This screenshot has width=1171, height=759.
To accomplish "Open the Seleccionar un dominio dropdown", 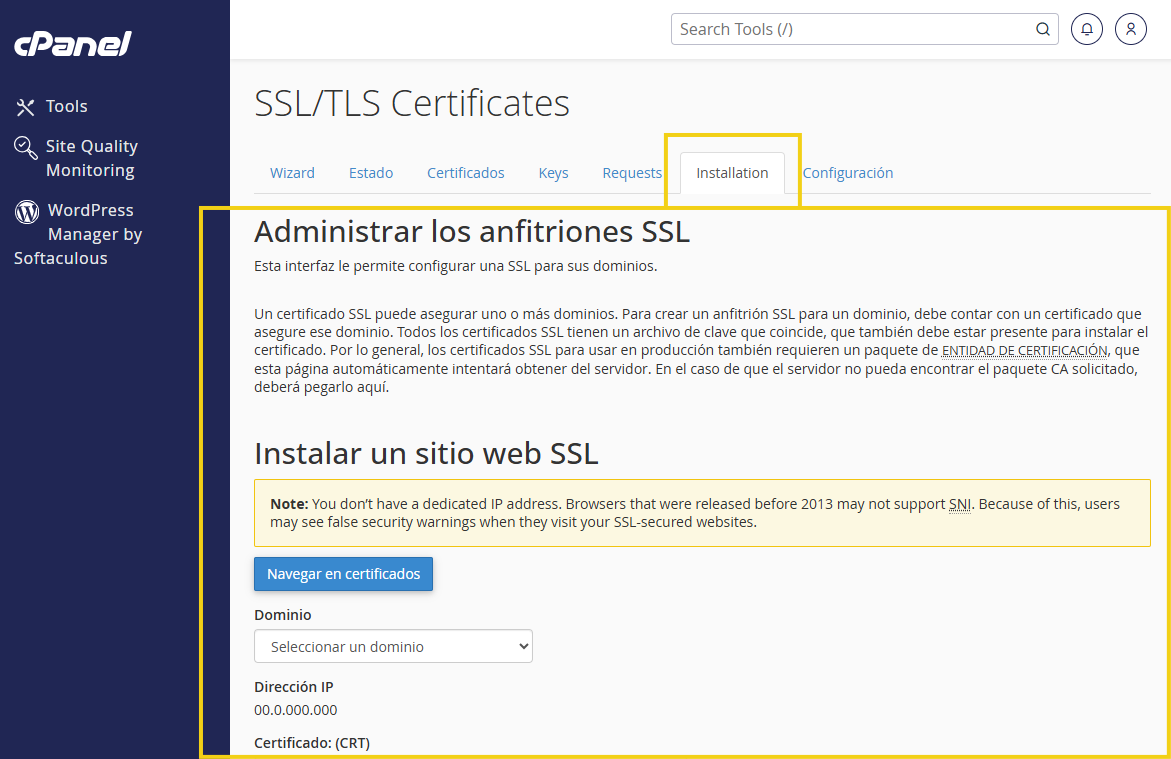I will [393, 646].
